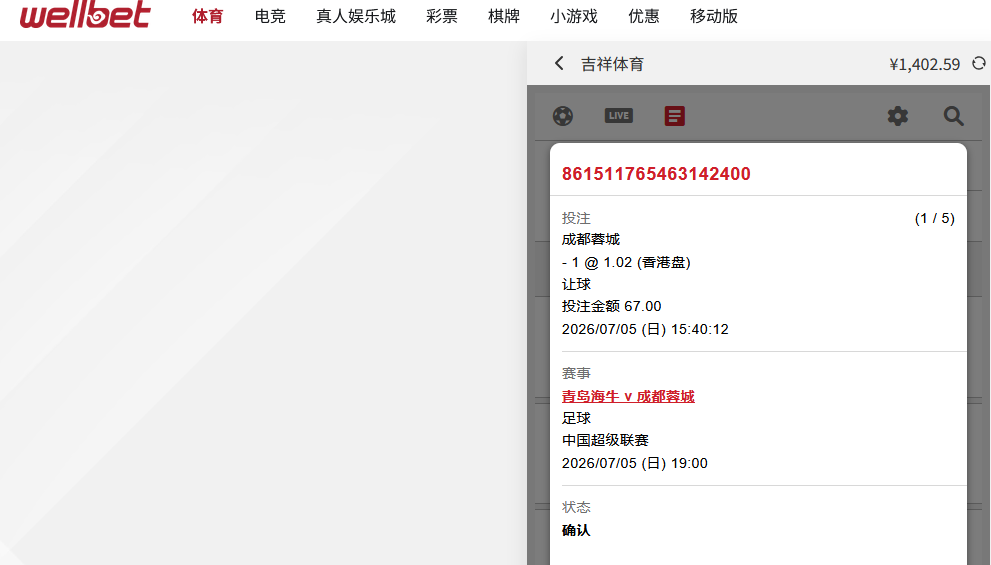Click the (1 / 5) bet counter
Viewport: 991px width, 565px height.
click(935, 219)
